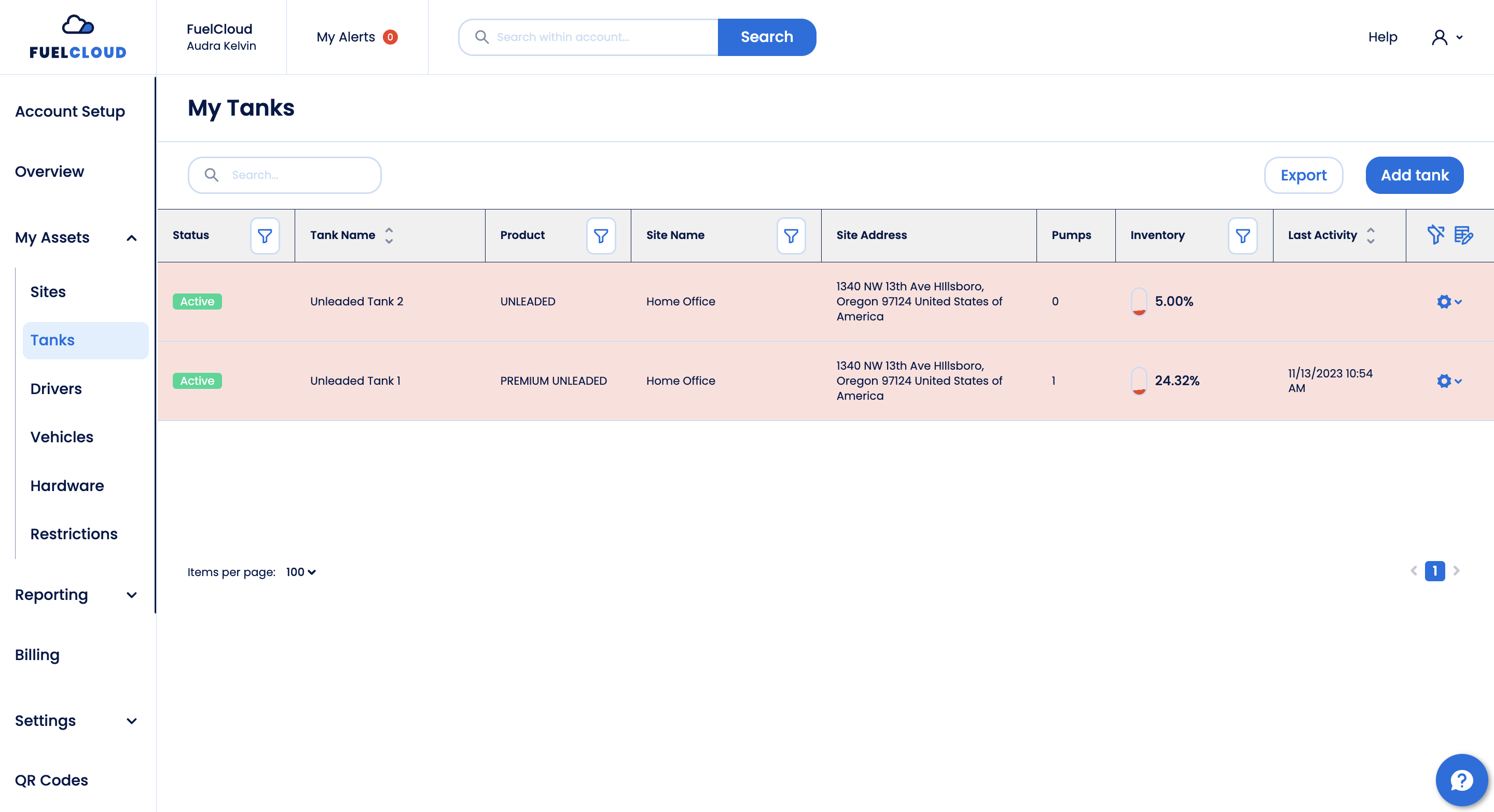Sort table by Tank Name
Image resolution: width=1494 pixels, height=812 pixels.
click(389, 235)
